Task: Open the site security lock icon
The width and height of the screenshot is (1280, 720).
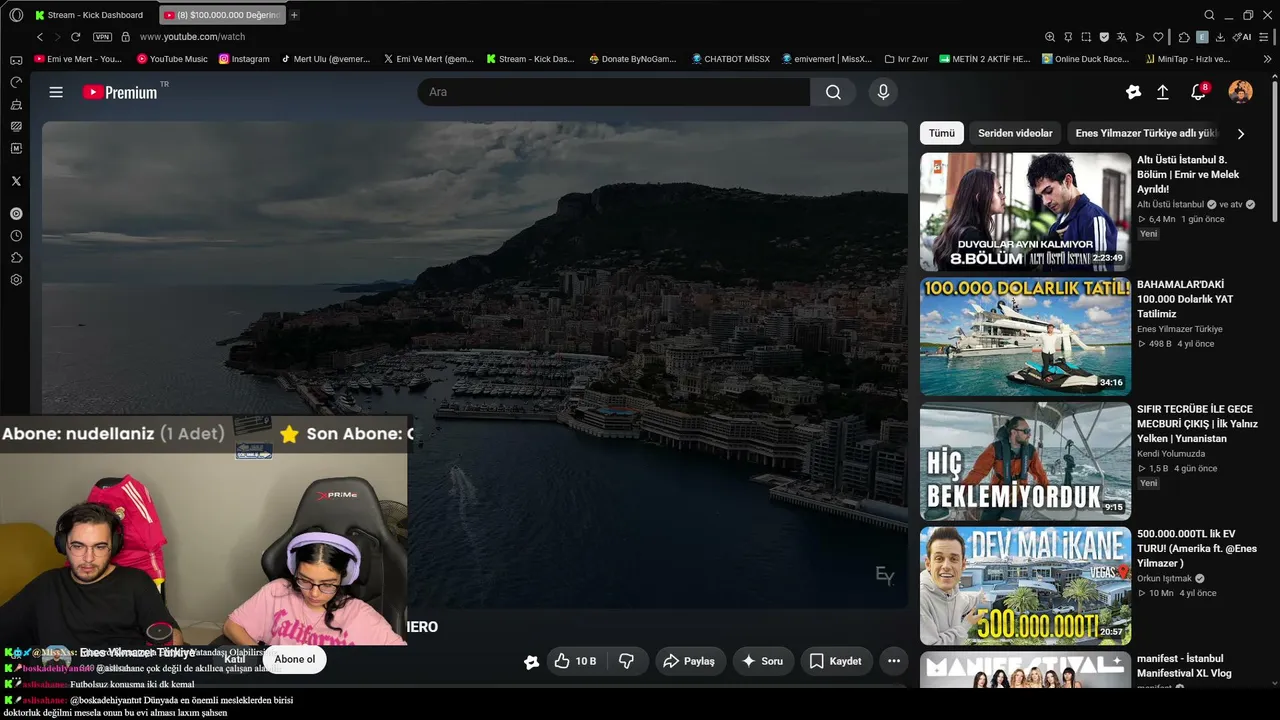Action: [x=126, y=37]
